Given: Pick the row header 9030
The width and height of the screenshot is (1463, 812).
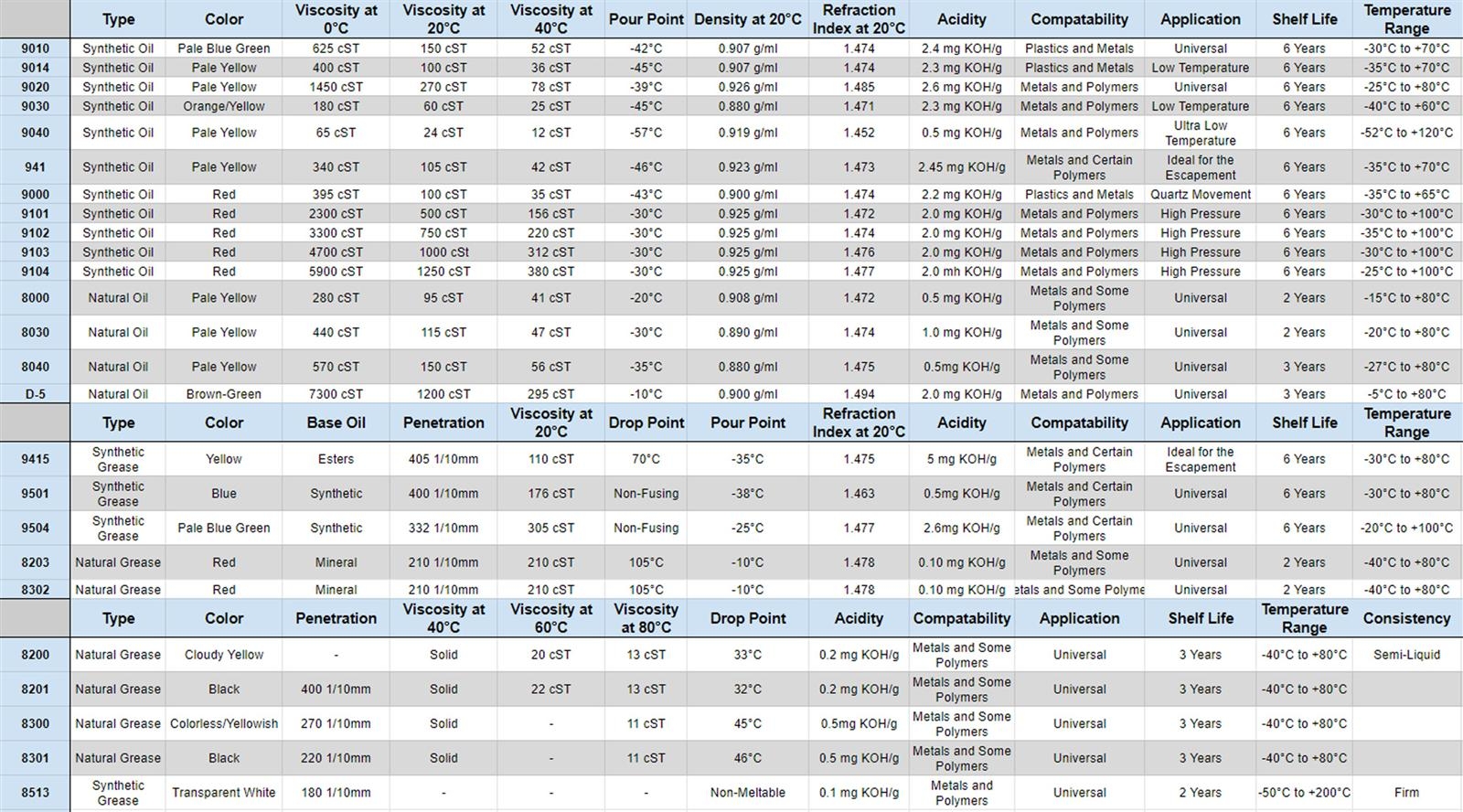Looking at the screenshot, I should (35, 106).
